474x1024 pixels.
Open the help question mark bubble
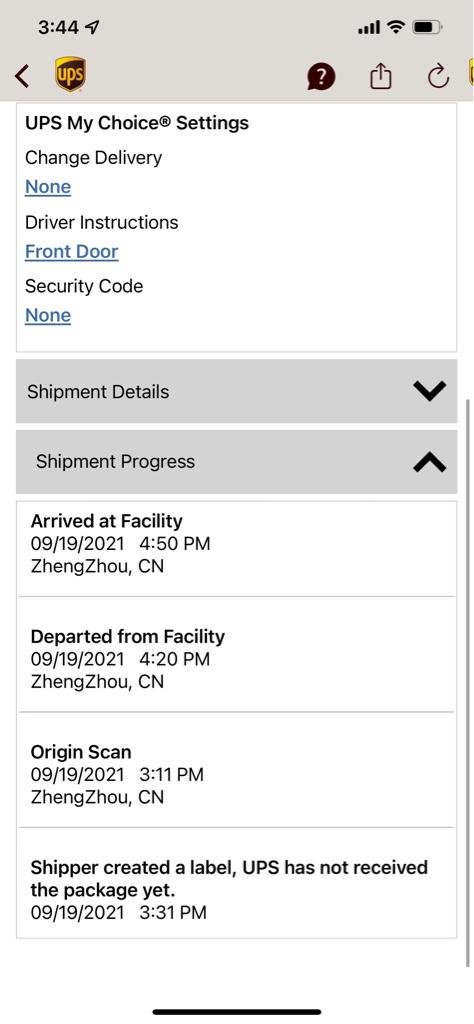[321, 77]
